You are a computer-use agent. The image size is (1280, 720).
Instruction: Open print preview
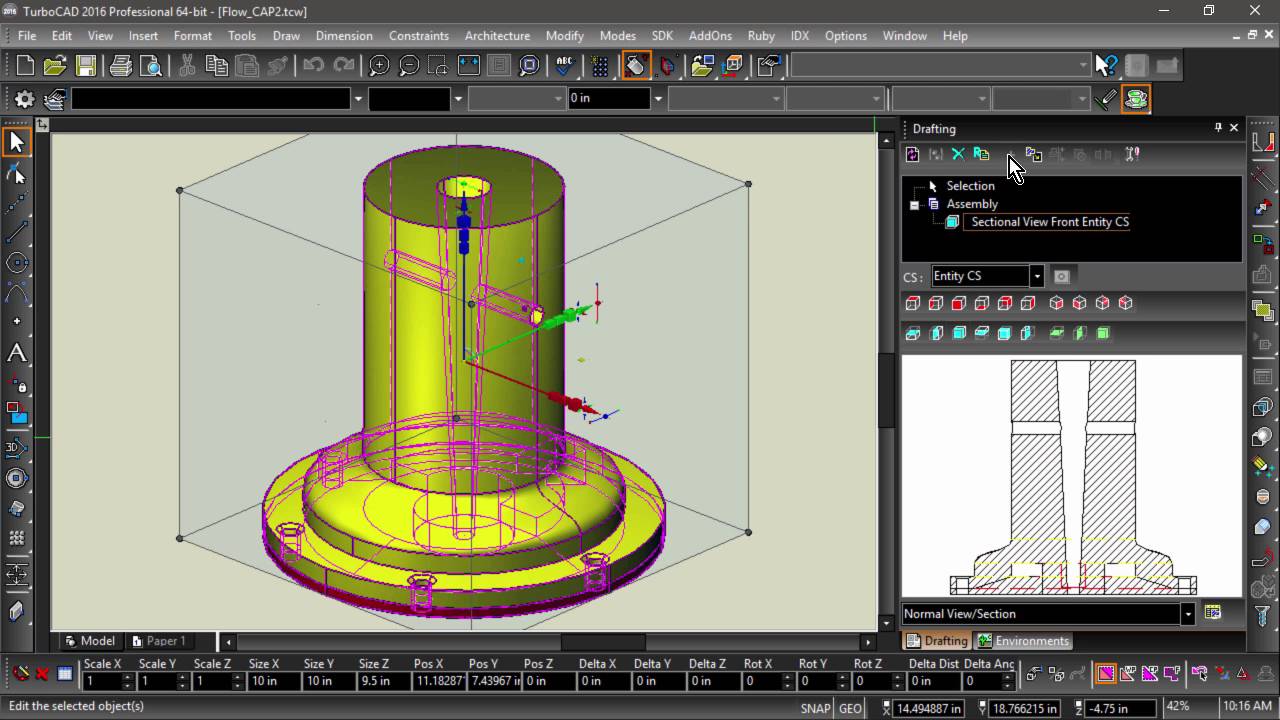(x=151, y=66)
